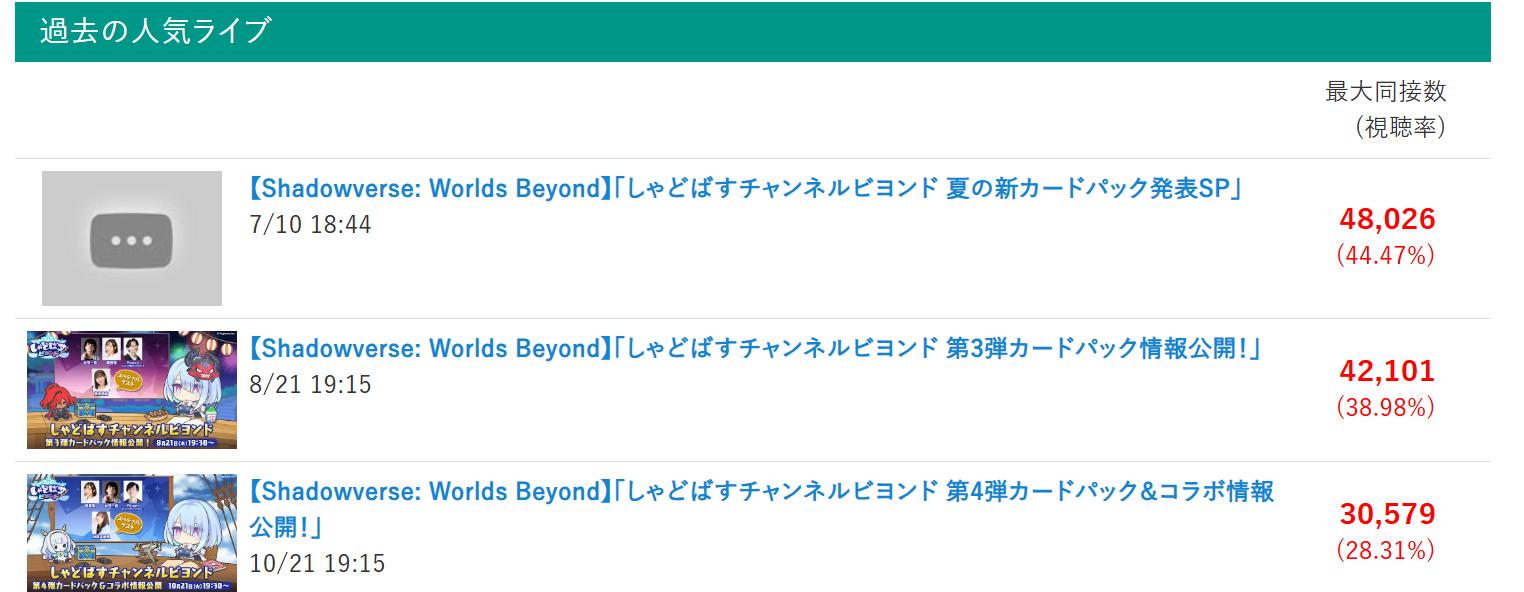Viewport: 1524px width, 592px height.
Task: Click the 10/21 stream thumbnail image
Action: point(132,532)
